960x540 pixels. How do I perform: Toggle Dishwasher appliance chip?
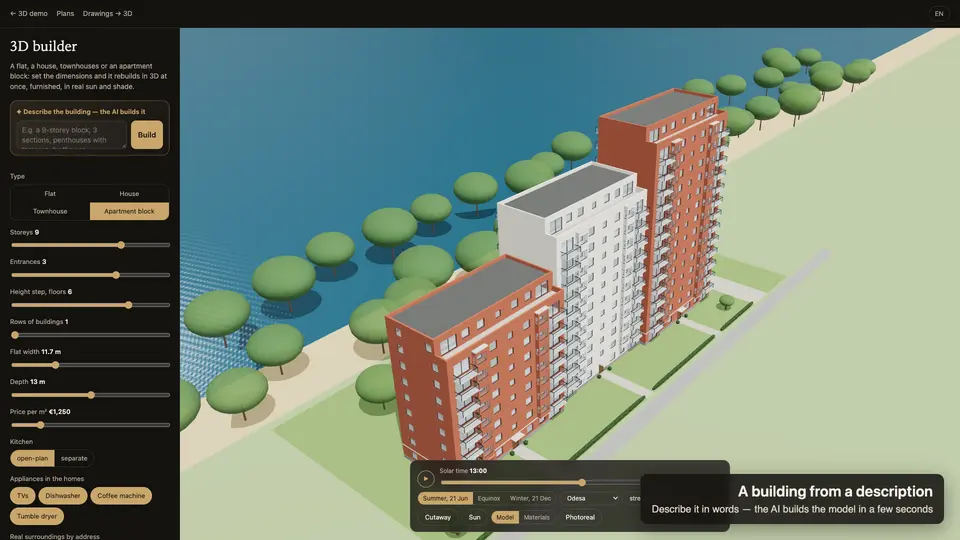point(63,496)
